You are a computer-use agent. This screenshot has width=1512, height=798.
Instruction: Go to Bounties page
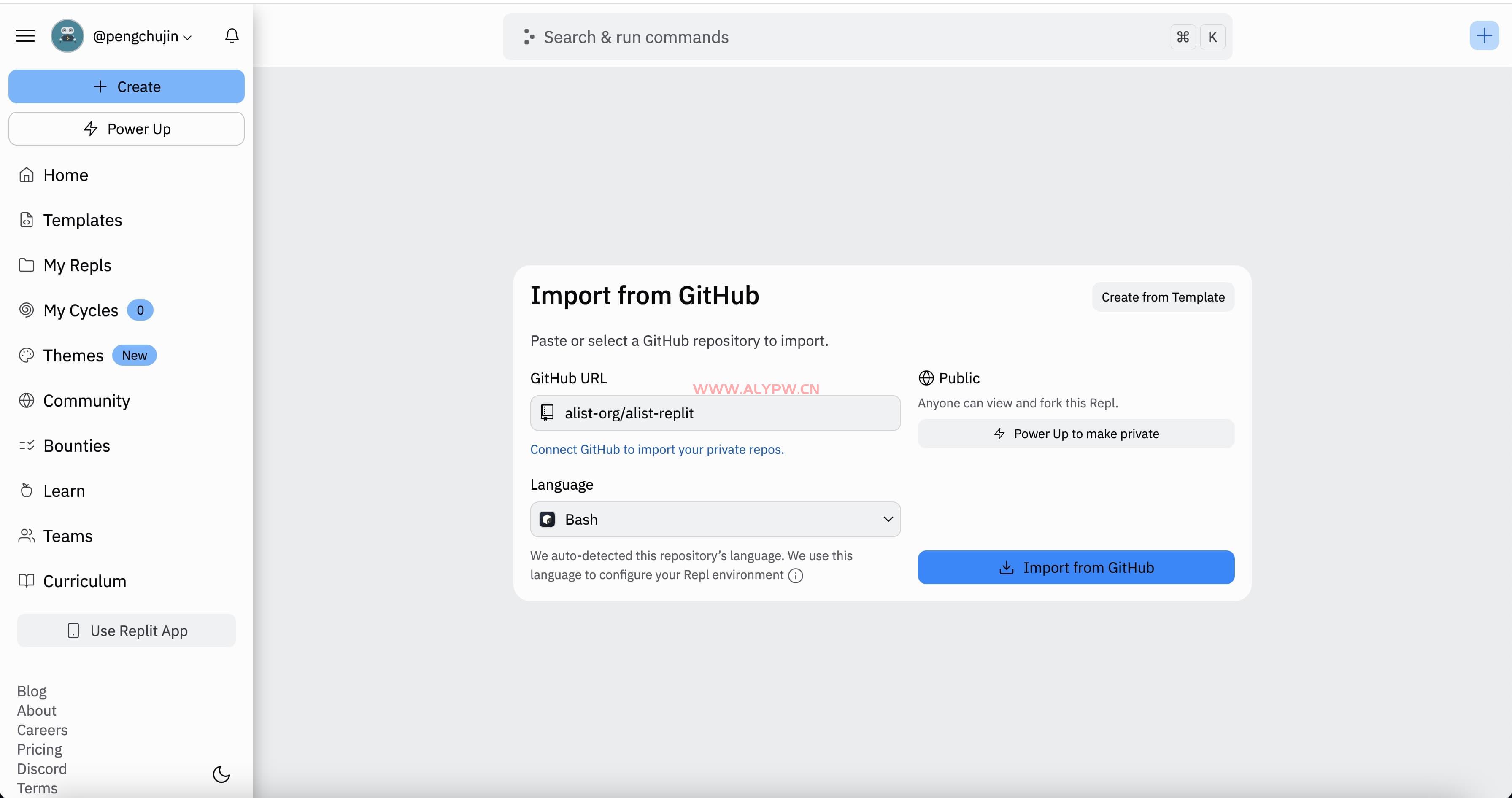point(76,446)
